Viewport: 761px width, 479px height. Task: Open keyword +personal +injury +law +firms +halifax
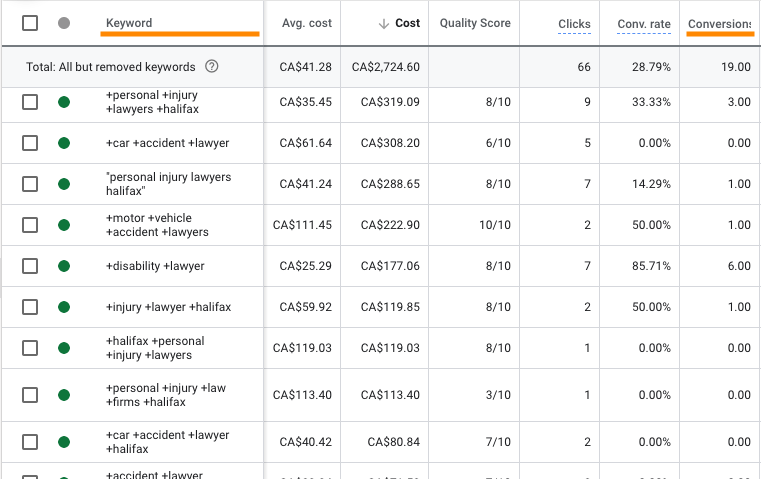[x=166, y=395]
